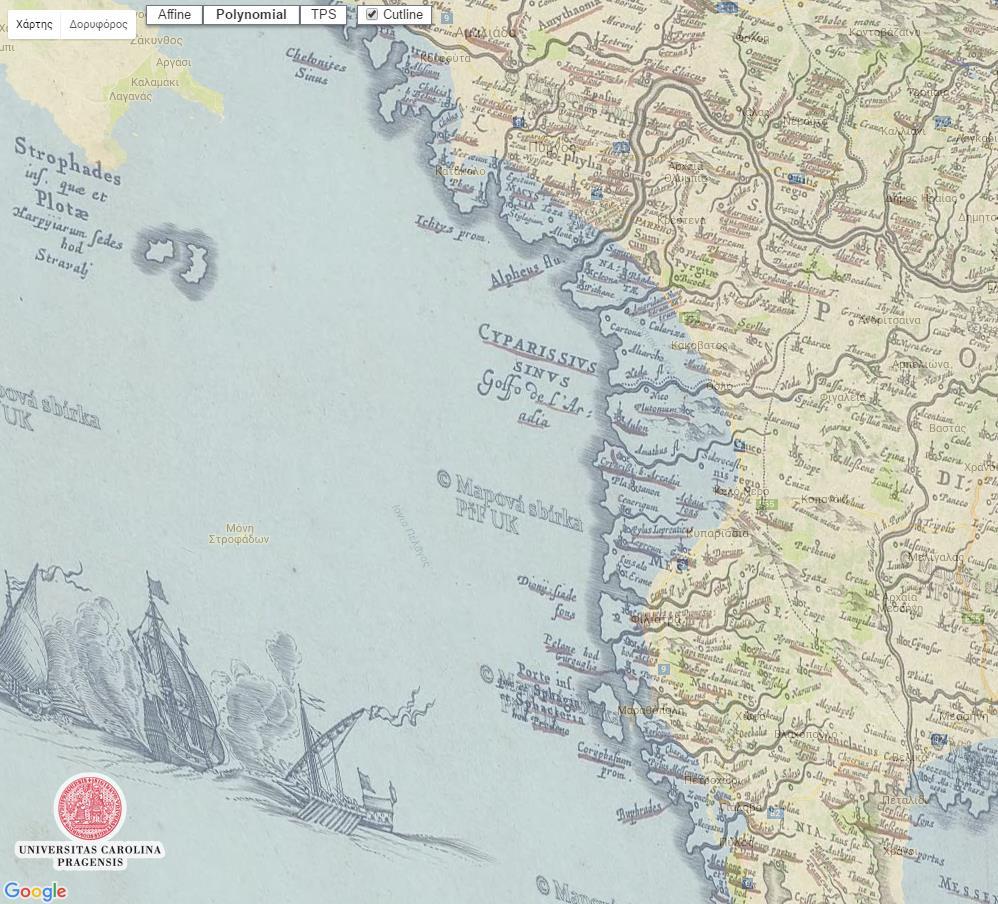Toggle the Cutline checkbox
Image resolution: width=998 pixels, height=904 pixels.
click(372, 15)
